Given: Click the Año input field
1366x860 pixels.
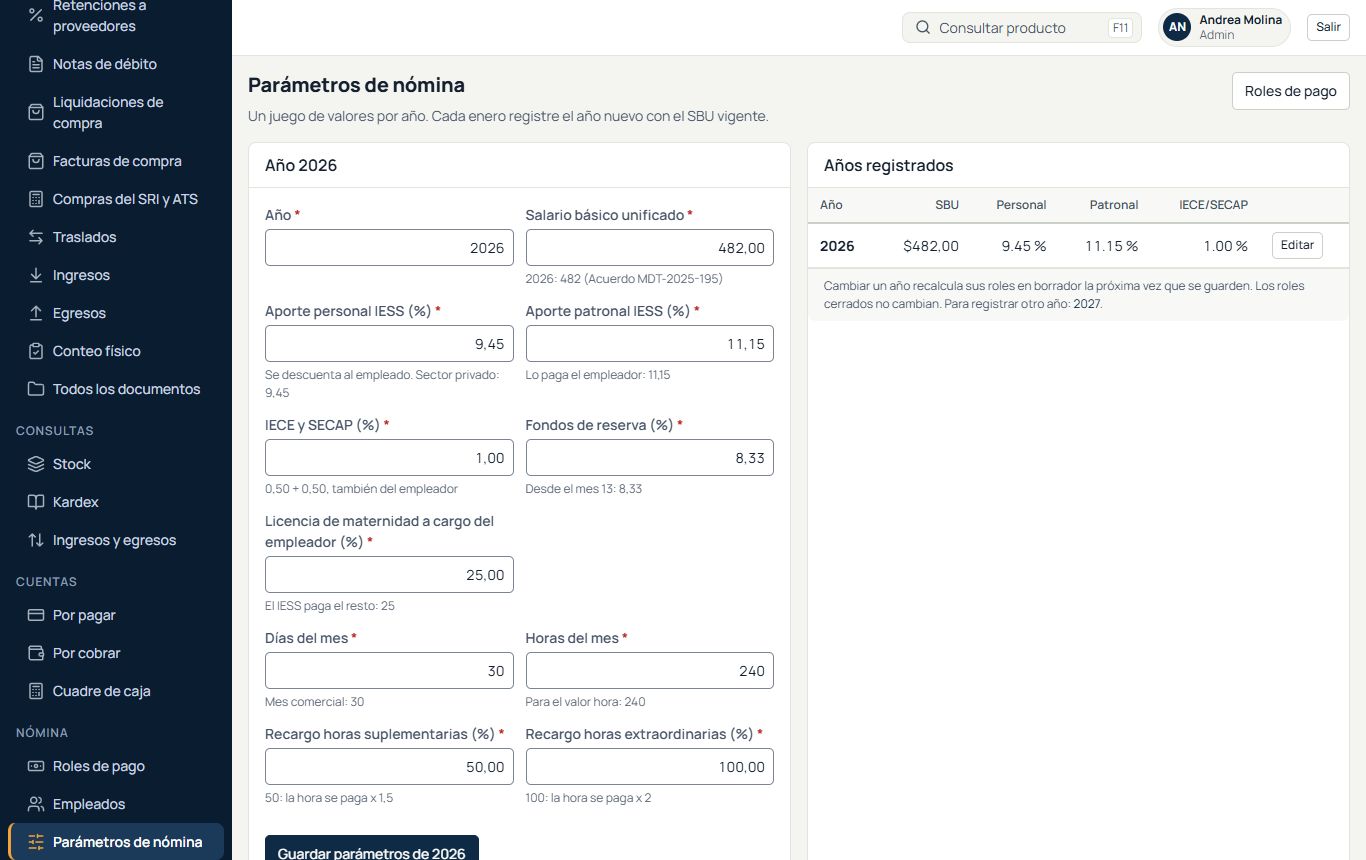Looking at the screenshot, I should tap(389, 248).
